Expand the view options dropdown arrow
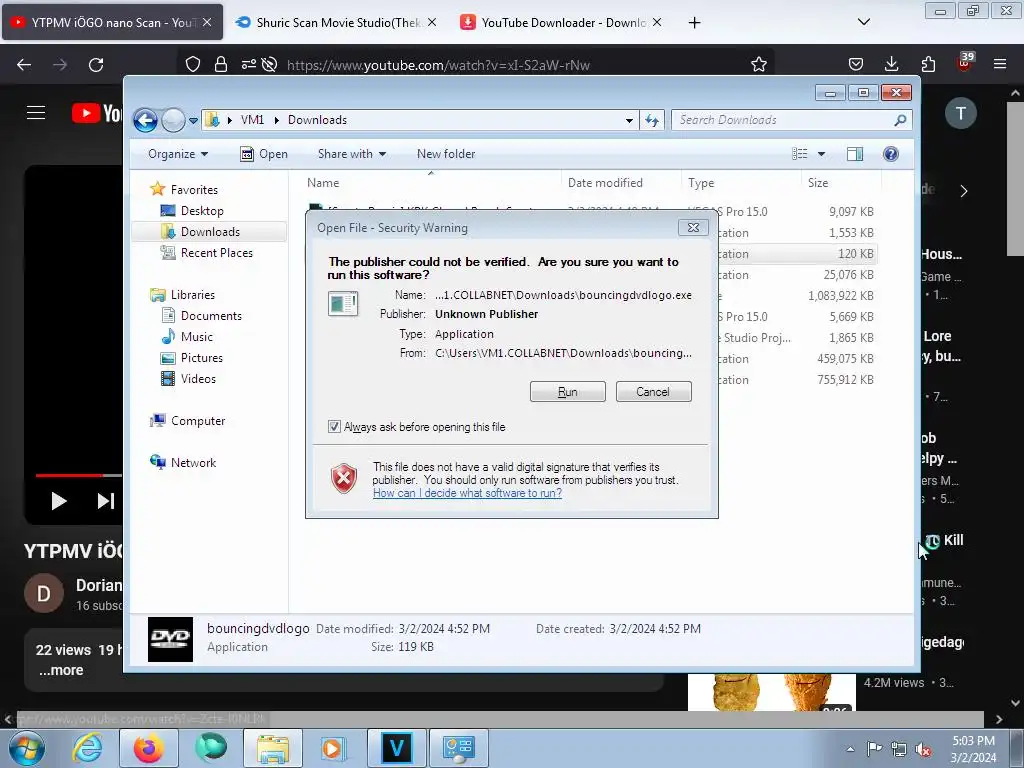This screenshot has width=1024, height=768. [822, 154]
